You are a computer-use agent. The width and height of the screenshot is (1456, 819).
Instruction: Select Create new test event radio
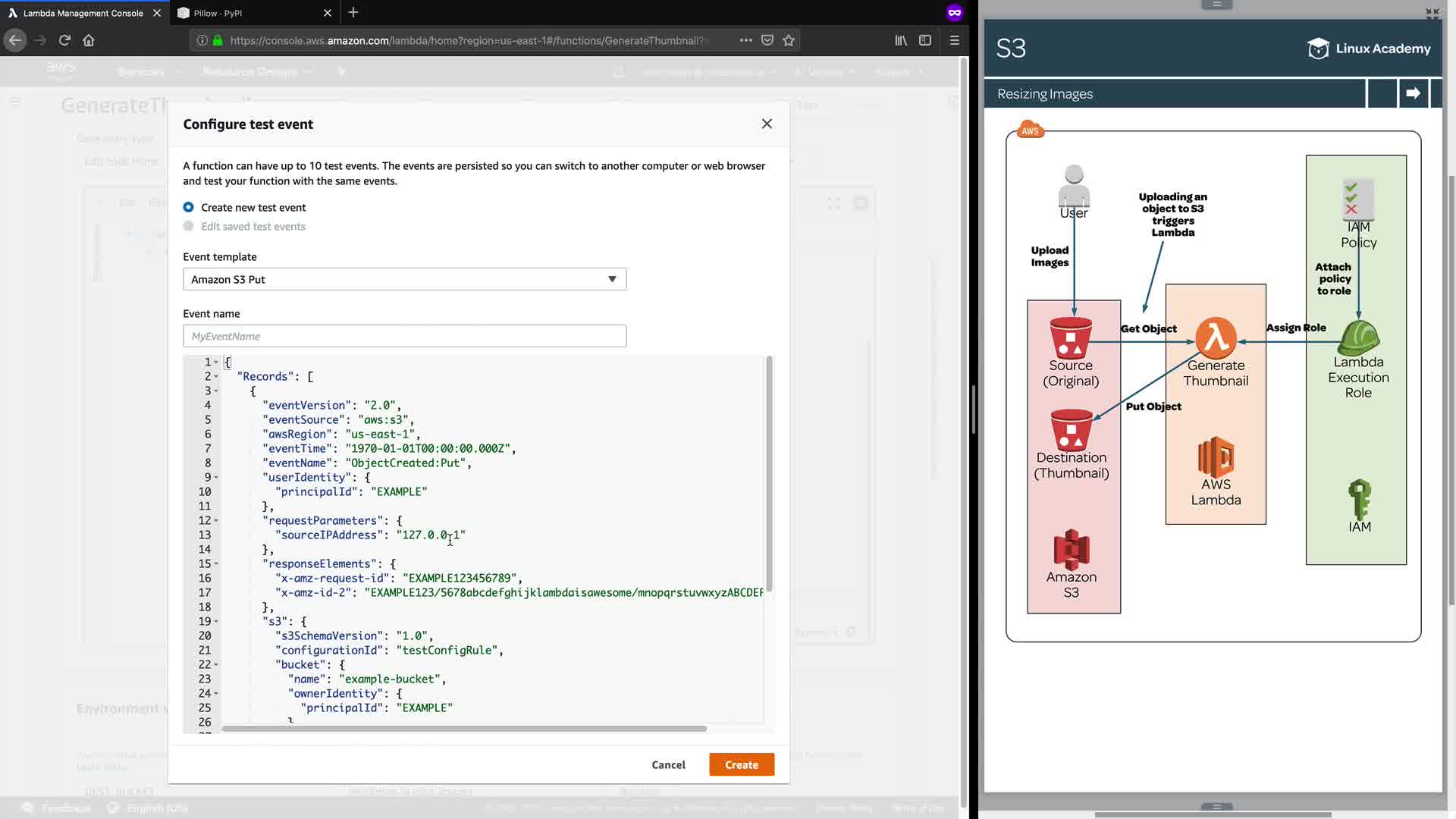pyautogui.click(x=189, y=207)
